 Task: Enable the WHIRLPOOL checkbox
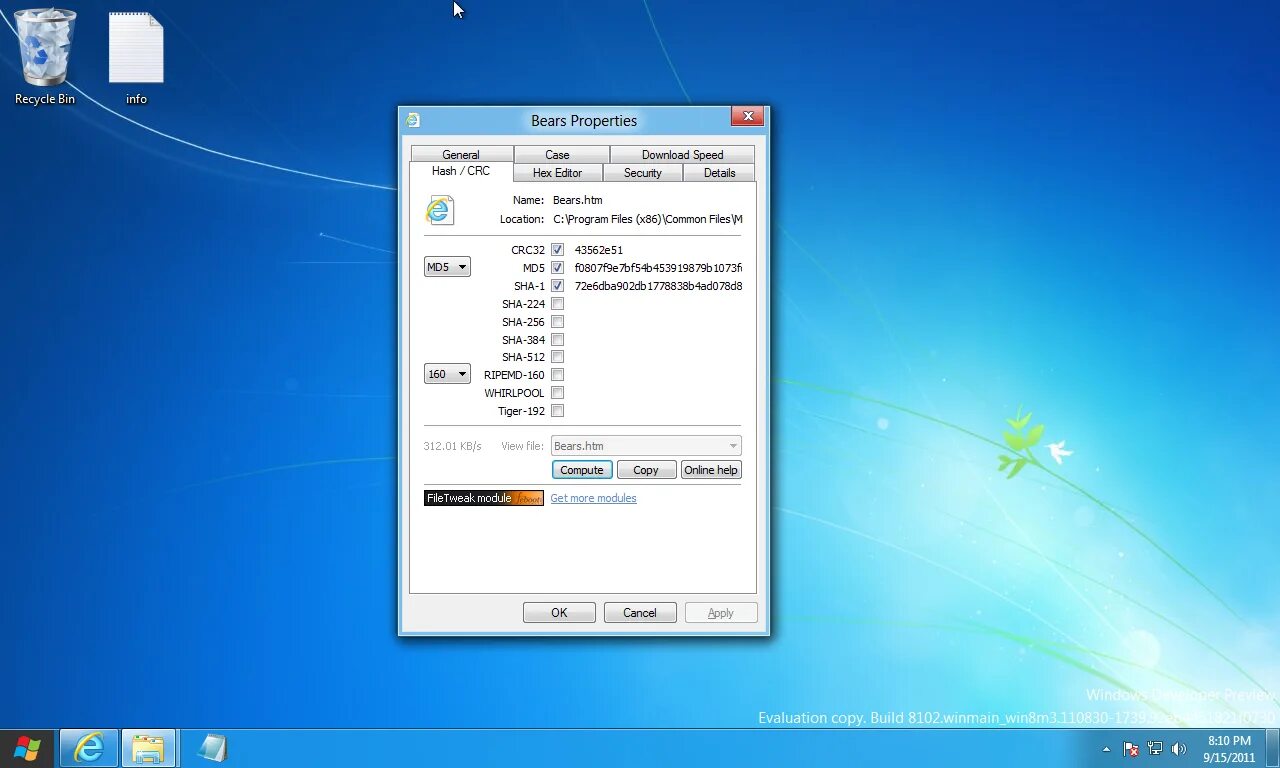[x=558, y=393]
